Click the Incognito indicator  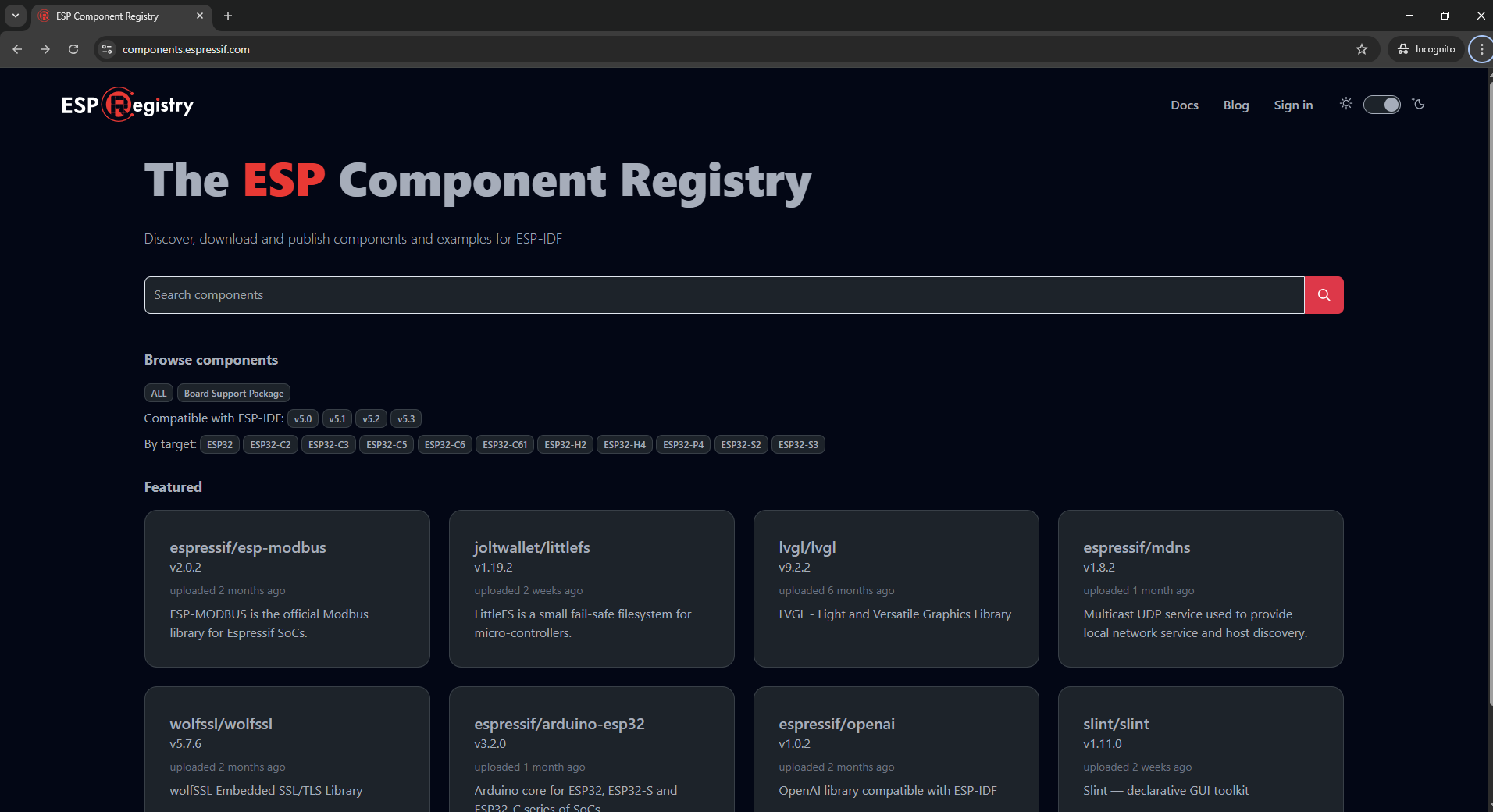tap(1427, 49)
